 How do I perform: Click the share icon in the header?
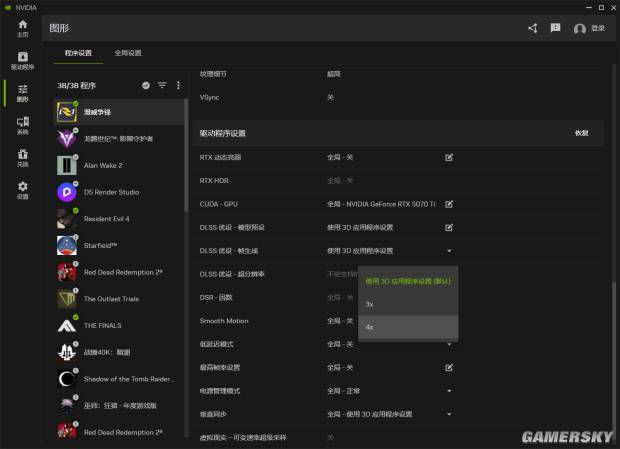[x=533, y=28]
